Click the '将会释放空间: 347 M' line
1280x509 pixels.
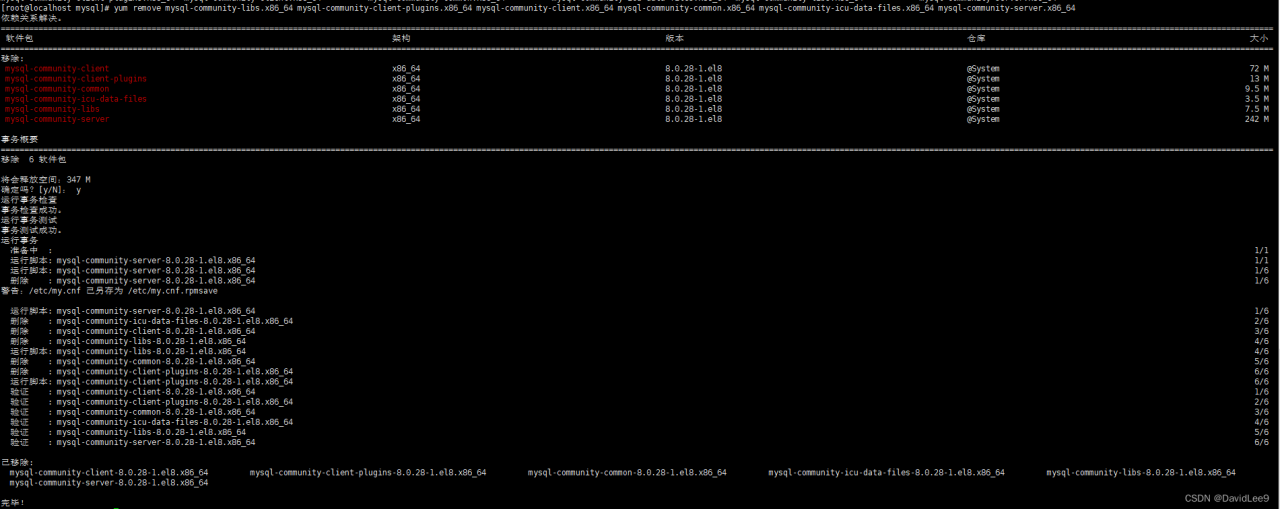coord(45,180)
